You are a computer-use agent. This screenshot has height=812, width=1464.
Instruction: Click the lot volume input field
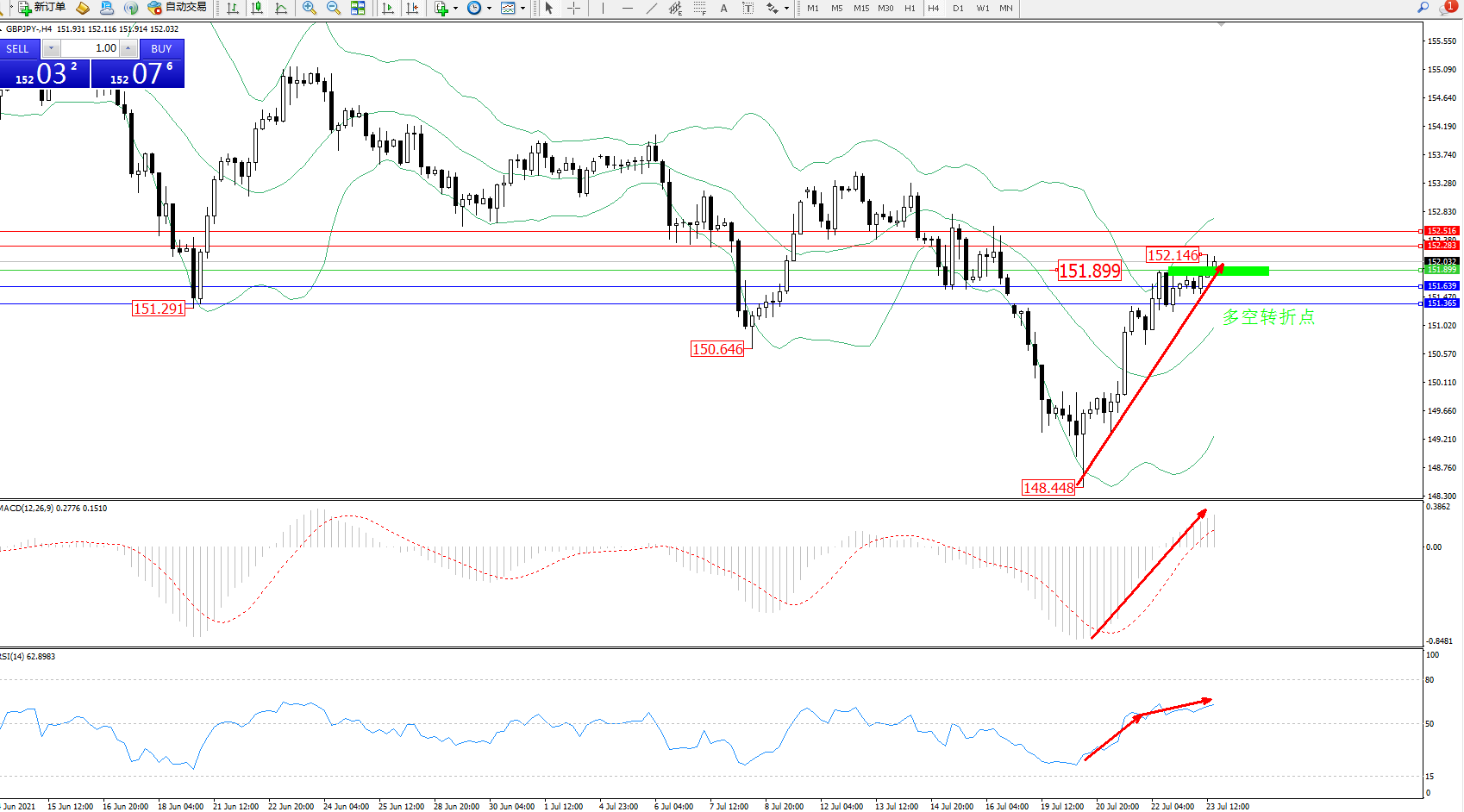coord(91,48)
